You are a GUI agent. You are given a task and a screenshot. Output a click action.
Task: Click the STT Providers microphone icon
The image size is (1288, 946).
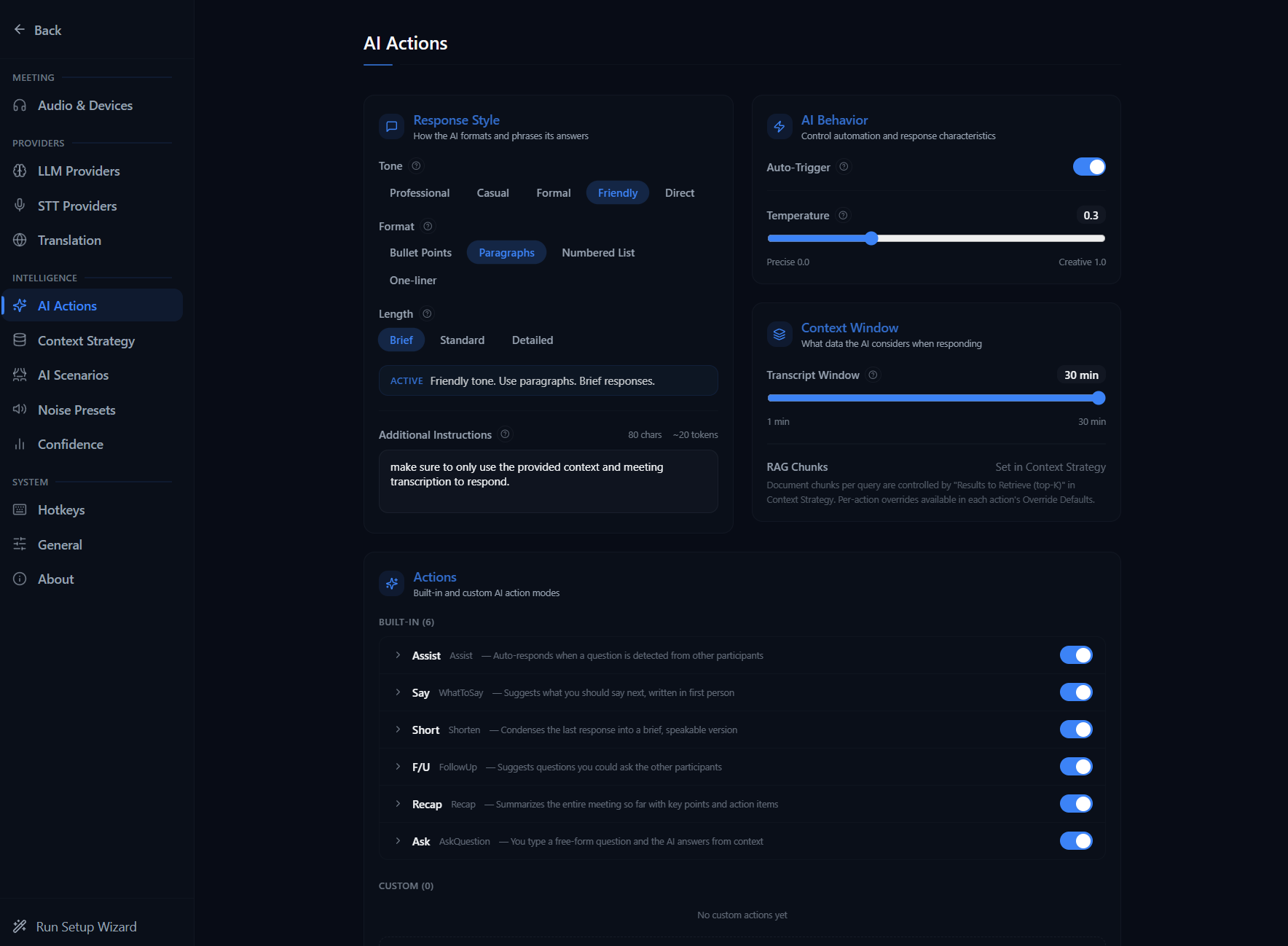[x=20, y=206]
